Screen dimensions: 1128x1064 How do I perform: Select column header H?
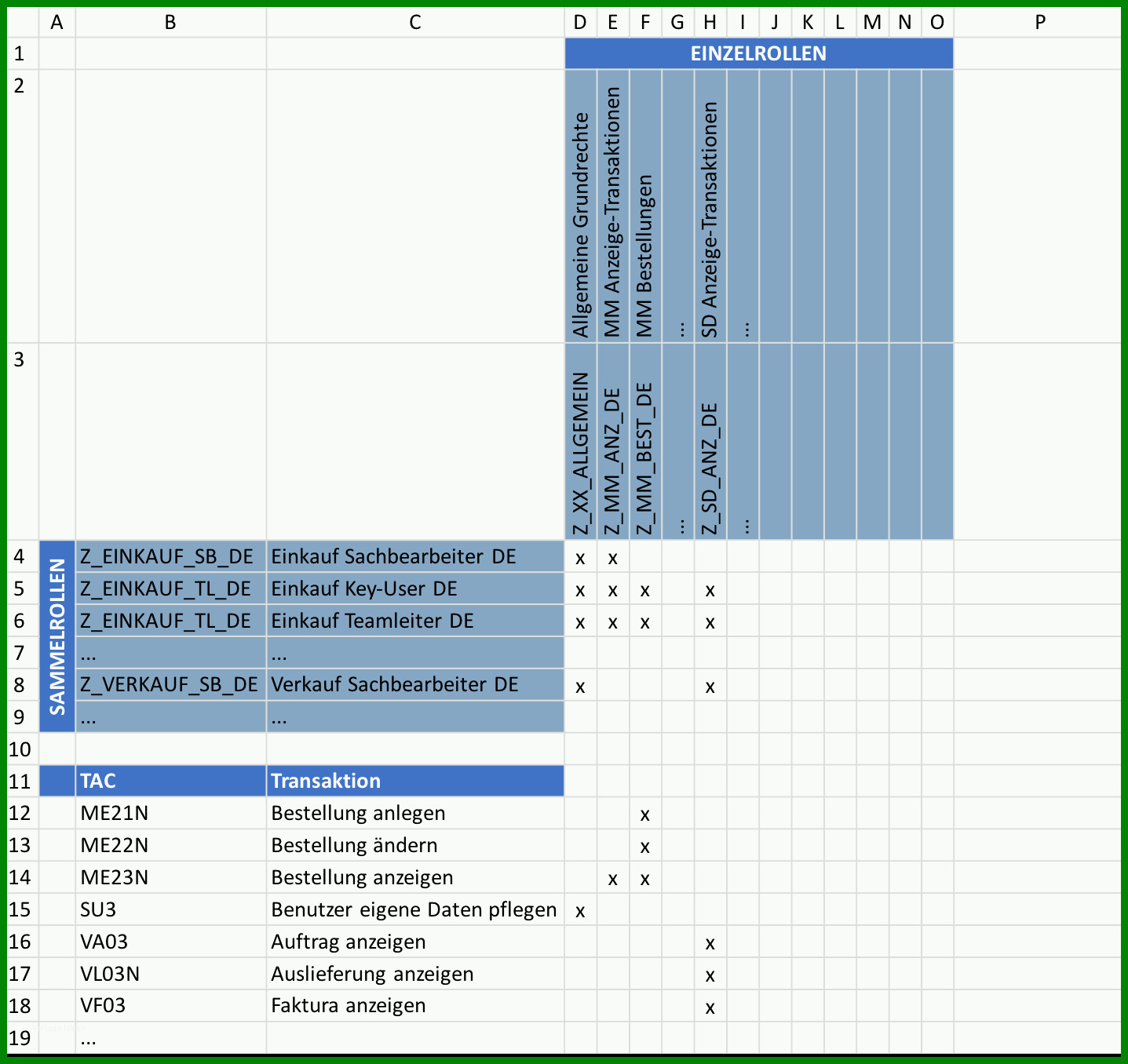(x=710, y=23)
